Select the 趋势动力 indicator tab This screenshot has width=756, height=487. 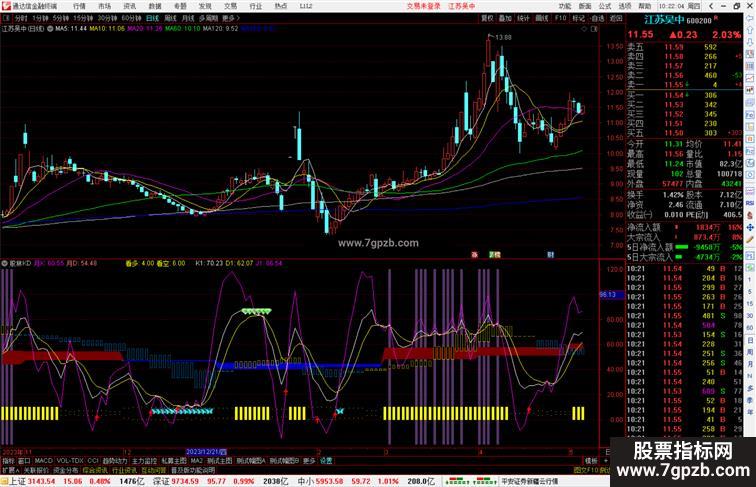pyautogui.click(x=115, y=461)
